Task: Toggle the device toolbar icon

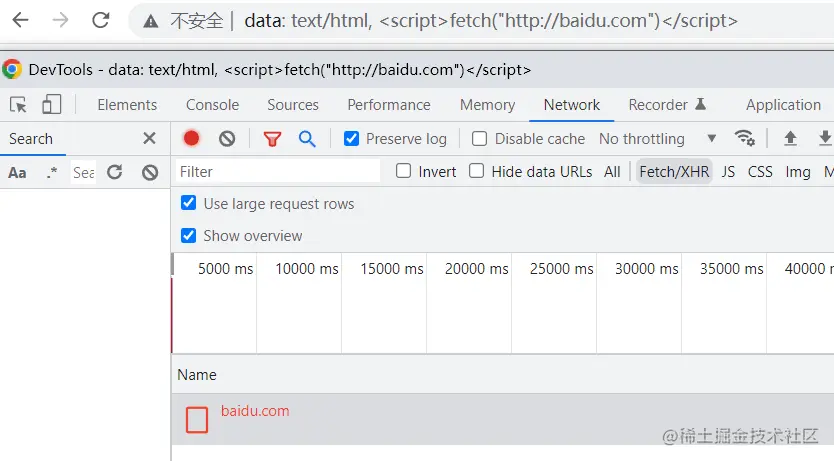Action: pyautogui.click(x=51, y=104)
